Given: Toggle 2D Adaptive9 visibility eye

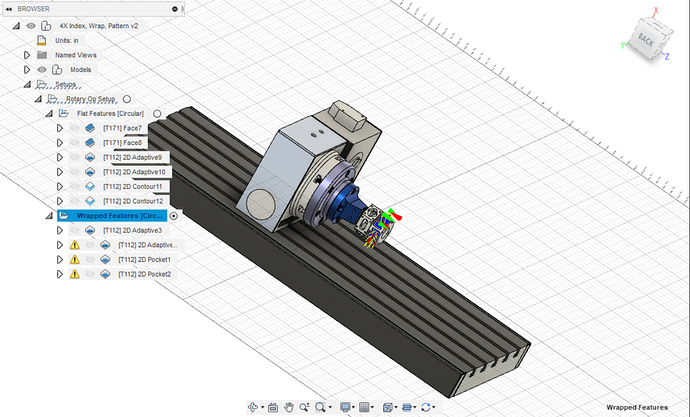Looking at the screenshot, I should click(75, 157).
